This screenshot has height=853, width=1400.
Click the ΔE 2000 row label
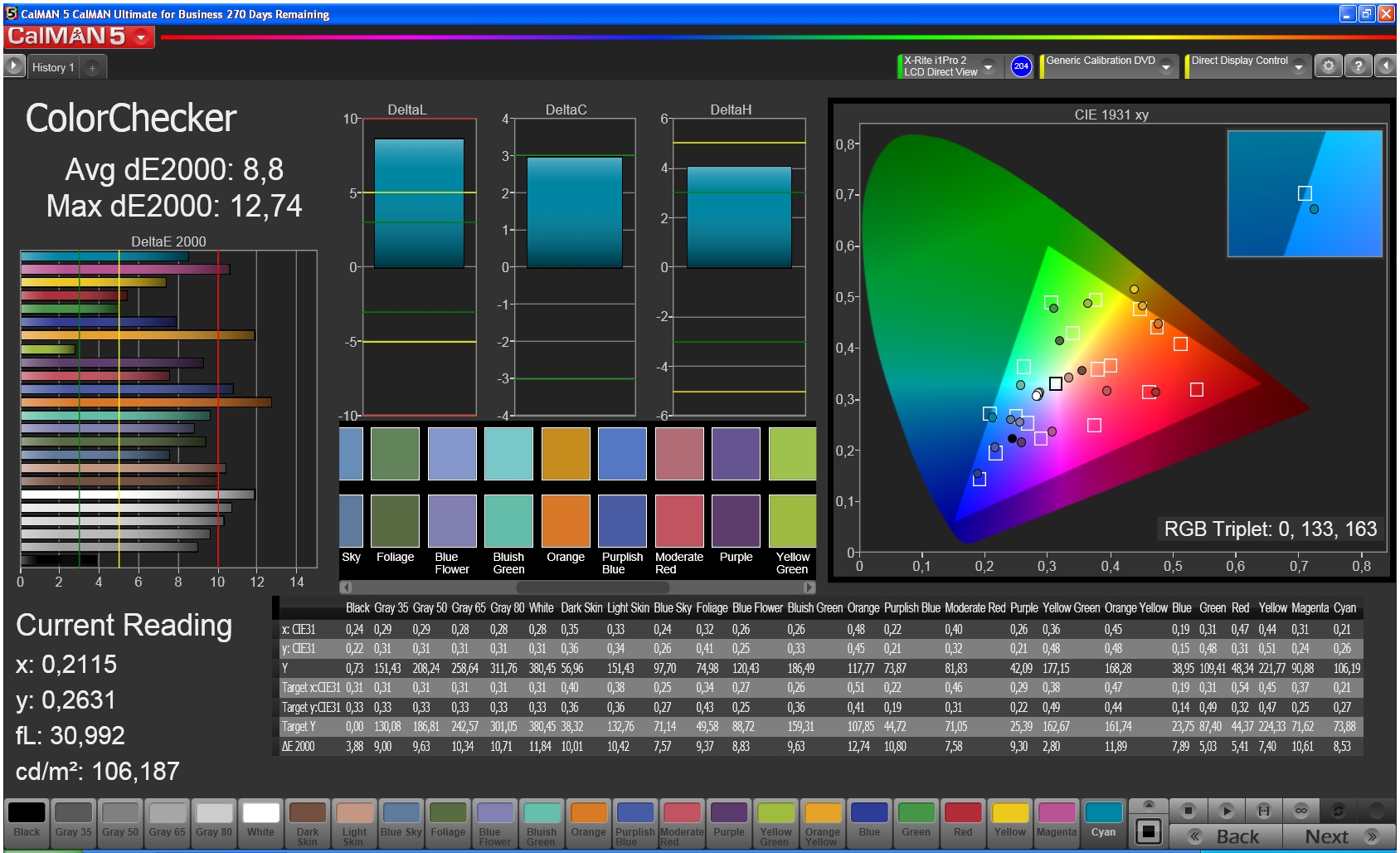coord(299,746)
